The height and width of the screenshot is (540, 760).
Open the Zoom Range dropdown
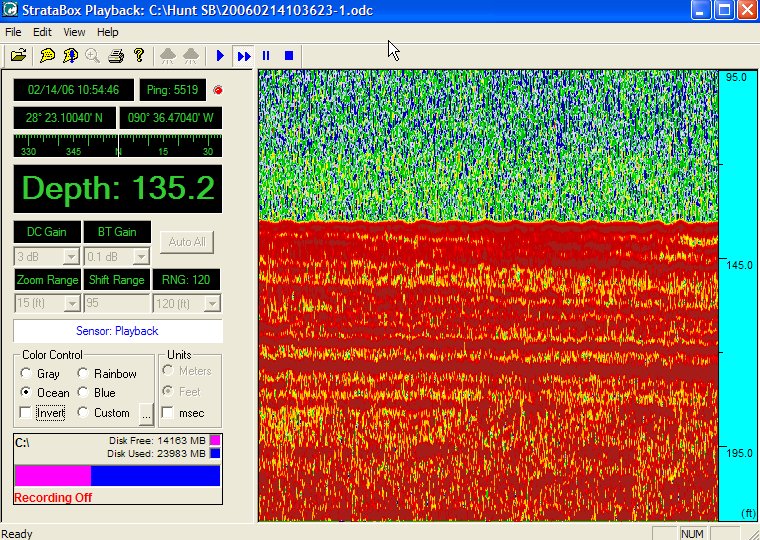click(72, 303)
